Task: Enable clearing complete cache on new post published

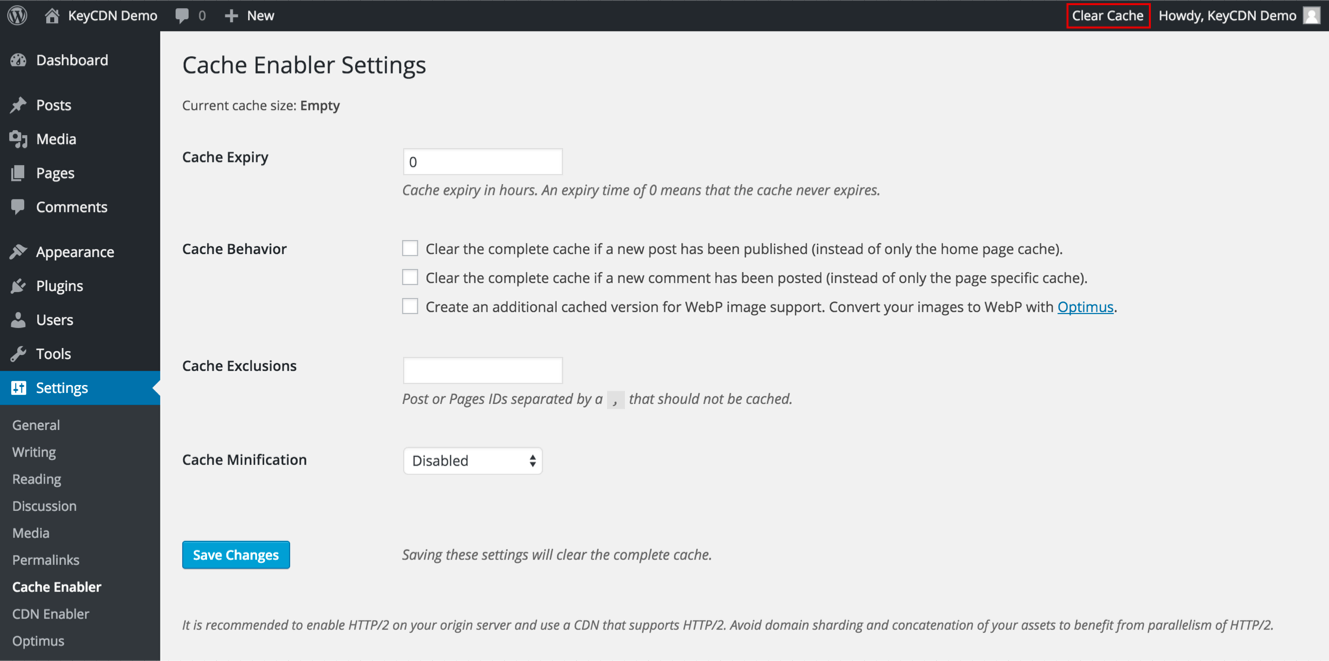Action: (x=410, y=248)
